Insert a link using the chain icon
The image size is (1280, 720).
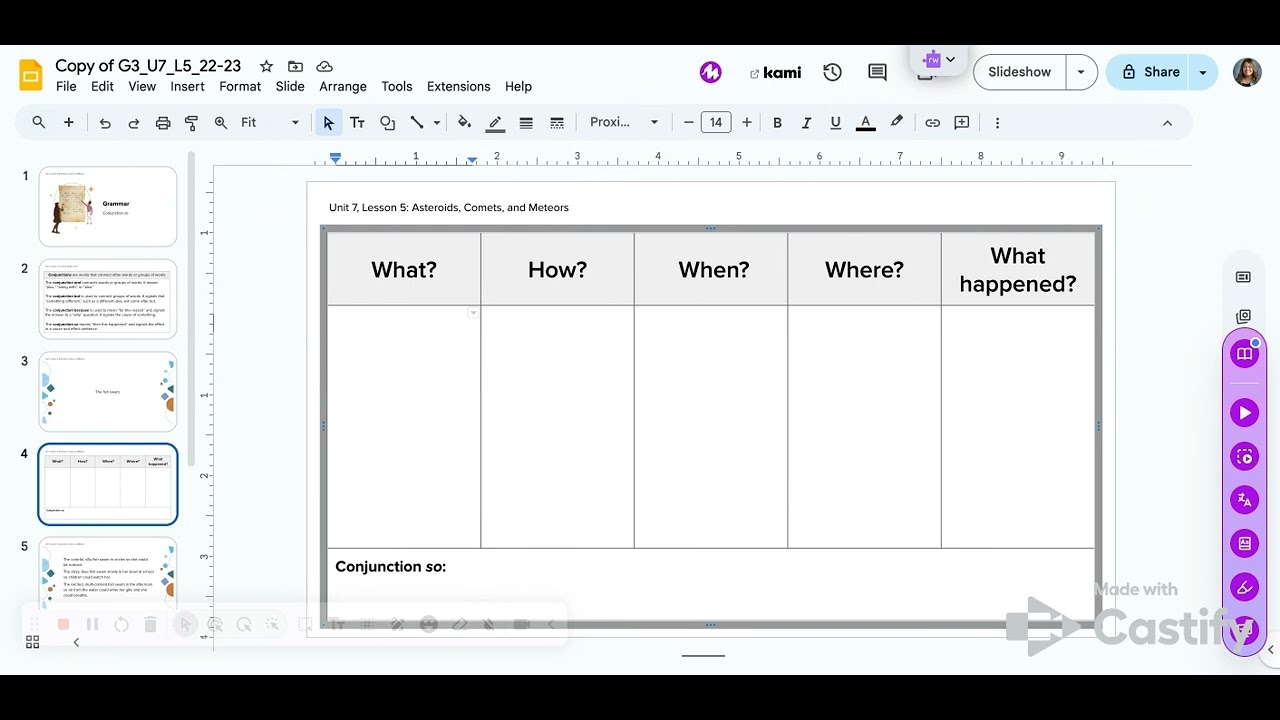point(932,123)
